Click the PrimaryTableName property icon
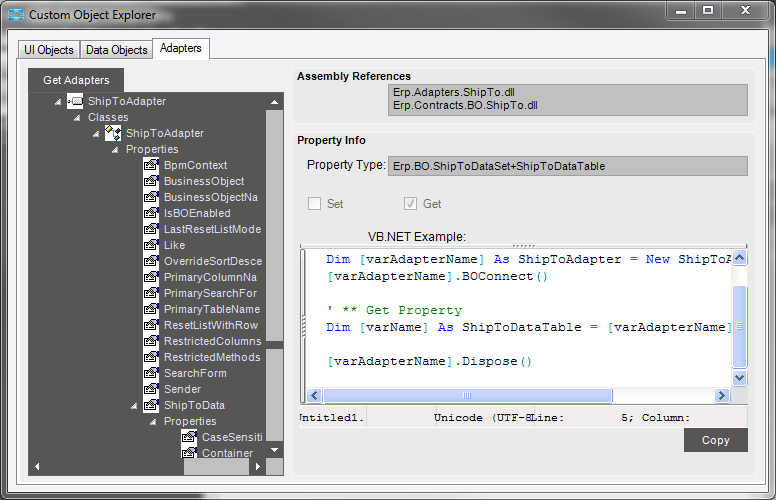Image resolution: width=776 pixels, height=500 pixels. [x=151, y=309]
